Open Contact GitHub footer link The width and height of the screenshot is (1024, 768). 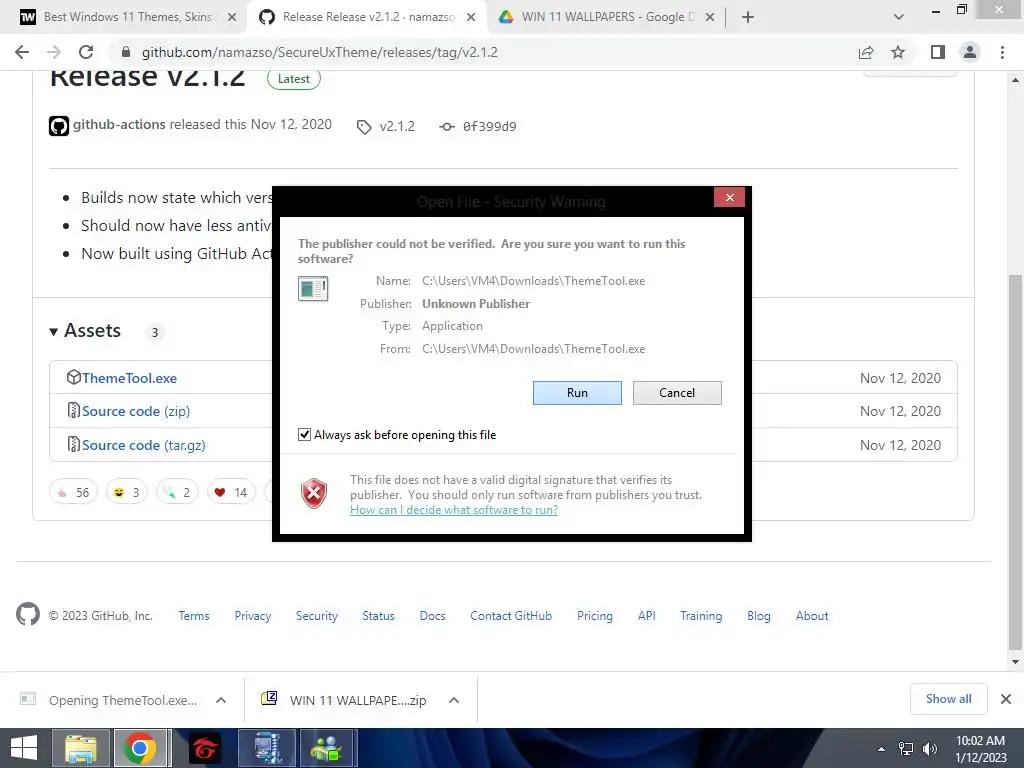(x=511, y=616)
